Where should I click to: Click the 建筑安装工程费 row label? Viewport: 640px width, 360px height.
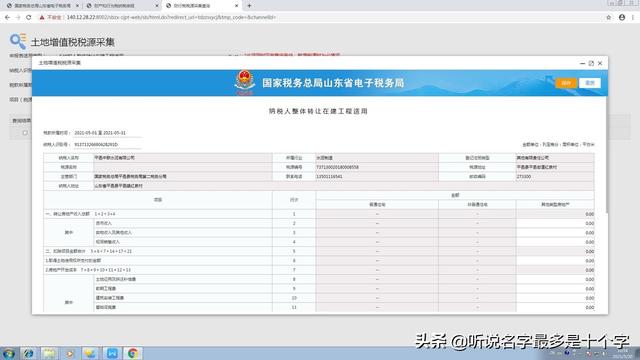pyautogui.click(x=109, y=298)
